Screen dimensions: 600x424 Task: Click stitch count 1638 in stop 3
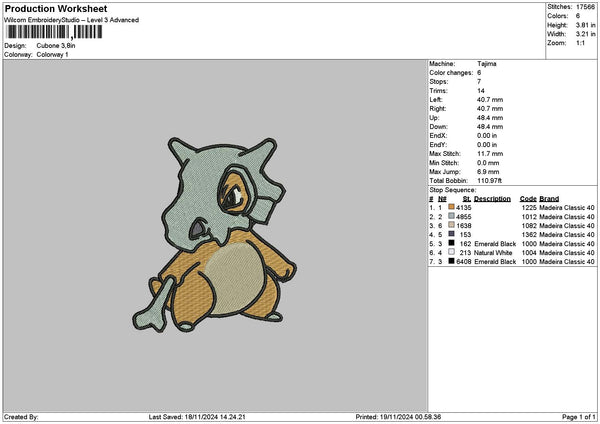(x=464, y=226)
